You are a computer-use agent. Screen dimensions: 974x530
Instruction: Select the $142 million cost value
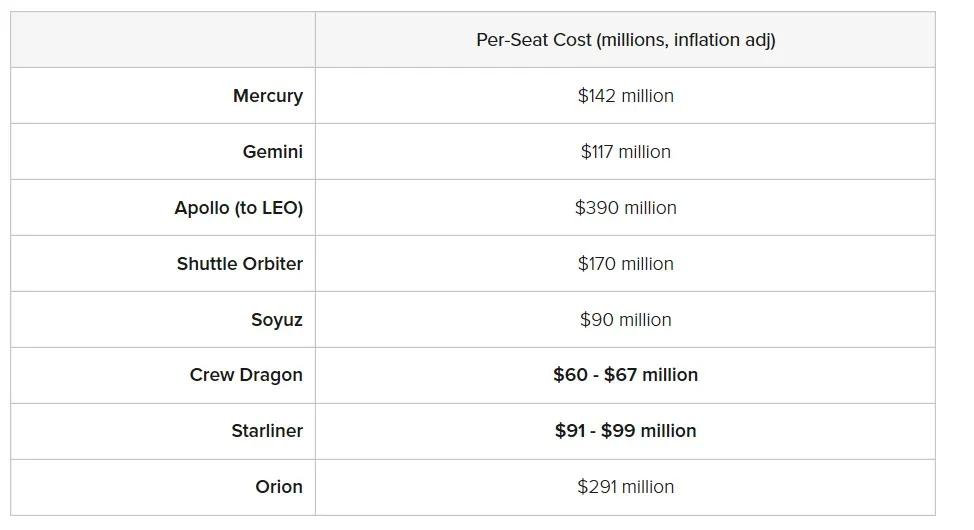point(625,96)
